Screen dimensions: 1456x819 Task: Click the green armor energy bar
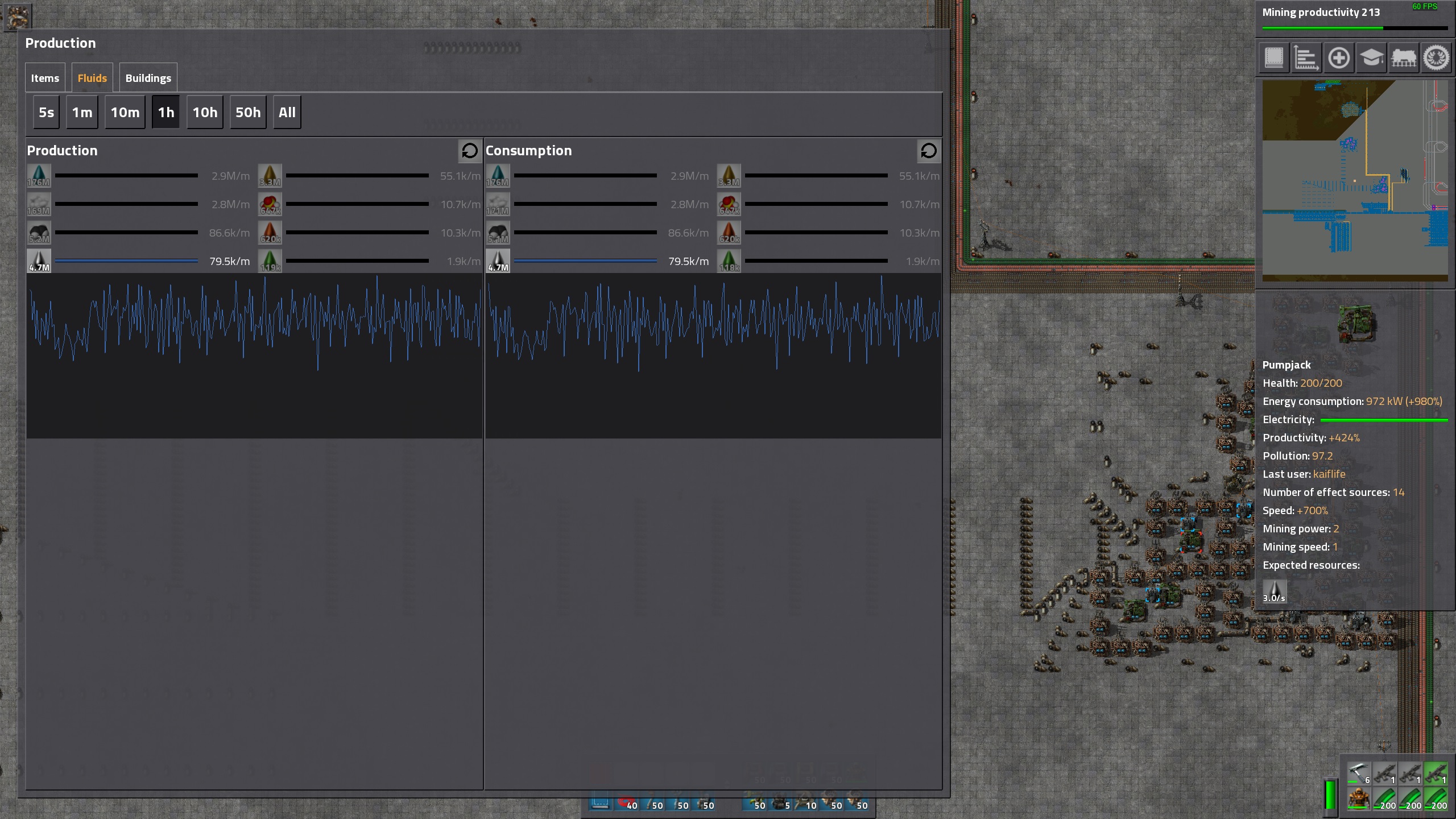coord(1331,795)
